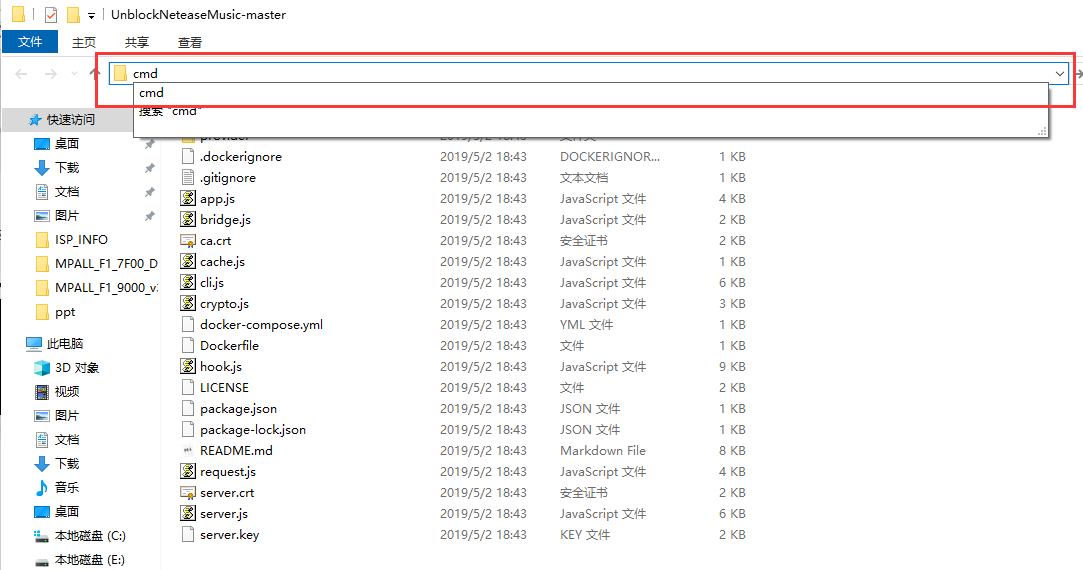Open the 文件 menu tab

(x=30, y=42)
